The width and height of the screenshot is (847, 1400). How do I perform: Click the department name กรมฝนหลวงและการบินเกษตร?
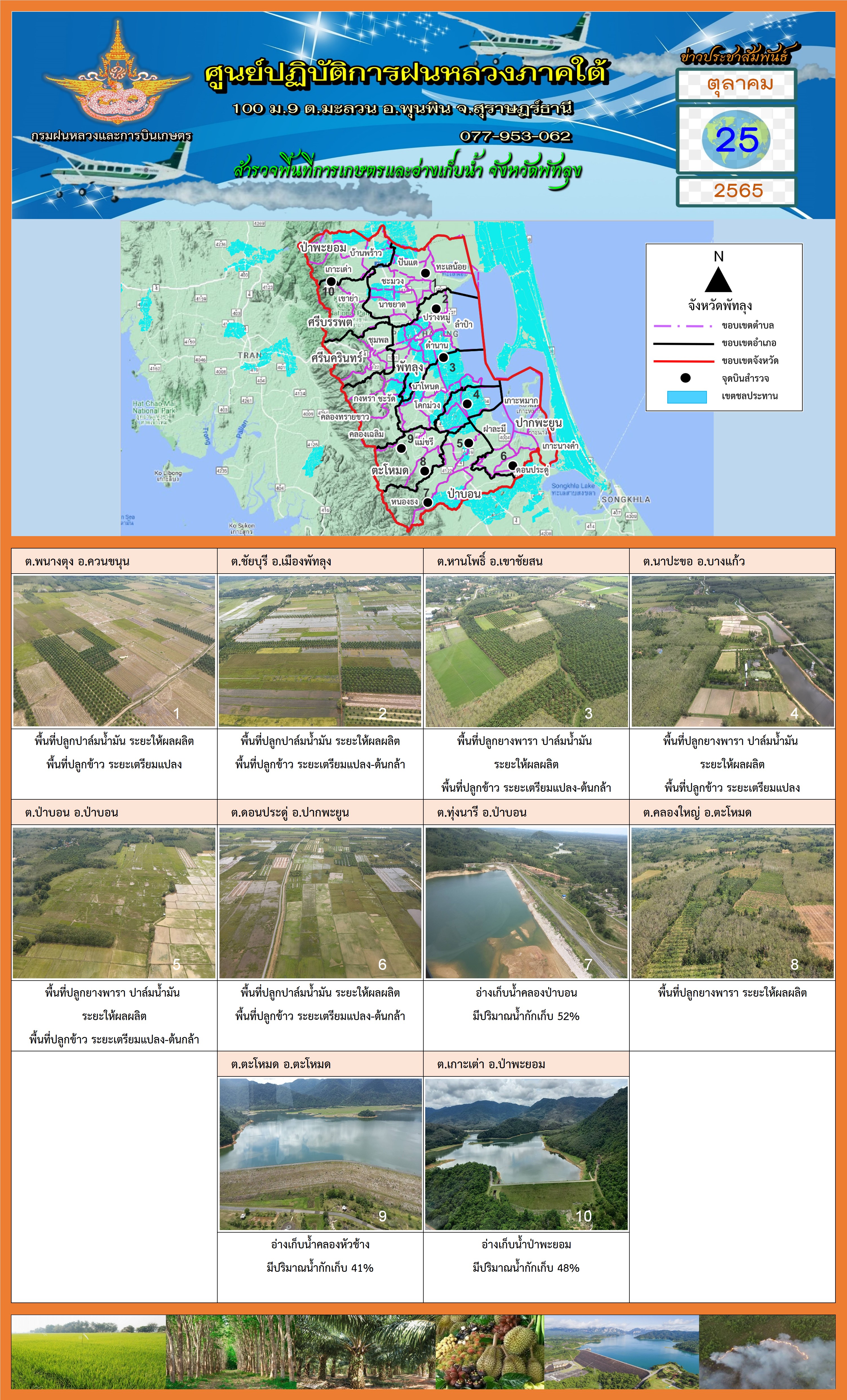(x=111, y=136)
